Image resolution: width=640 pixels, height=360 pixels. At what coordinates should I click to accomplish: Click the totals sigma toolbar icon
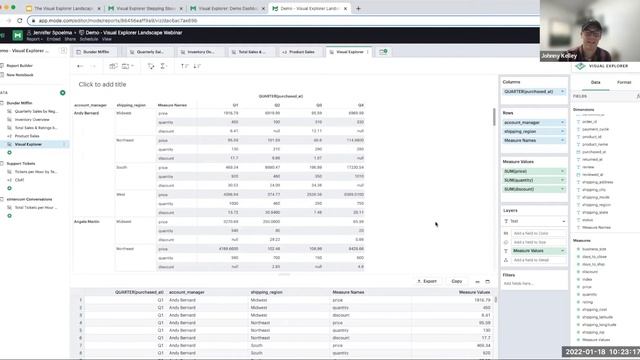click(x=163, y=66)
